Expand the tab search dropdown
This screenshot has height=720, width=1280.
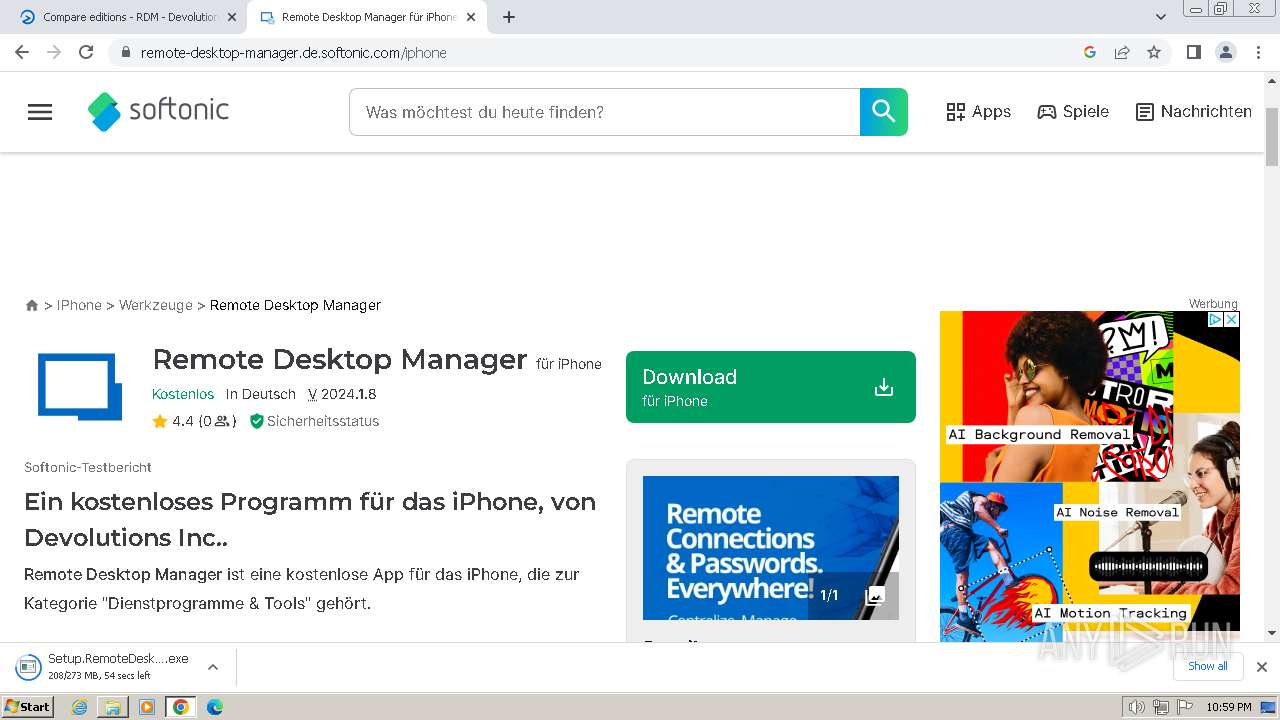(1161, 17)
